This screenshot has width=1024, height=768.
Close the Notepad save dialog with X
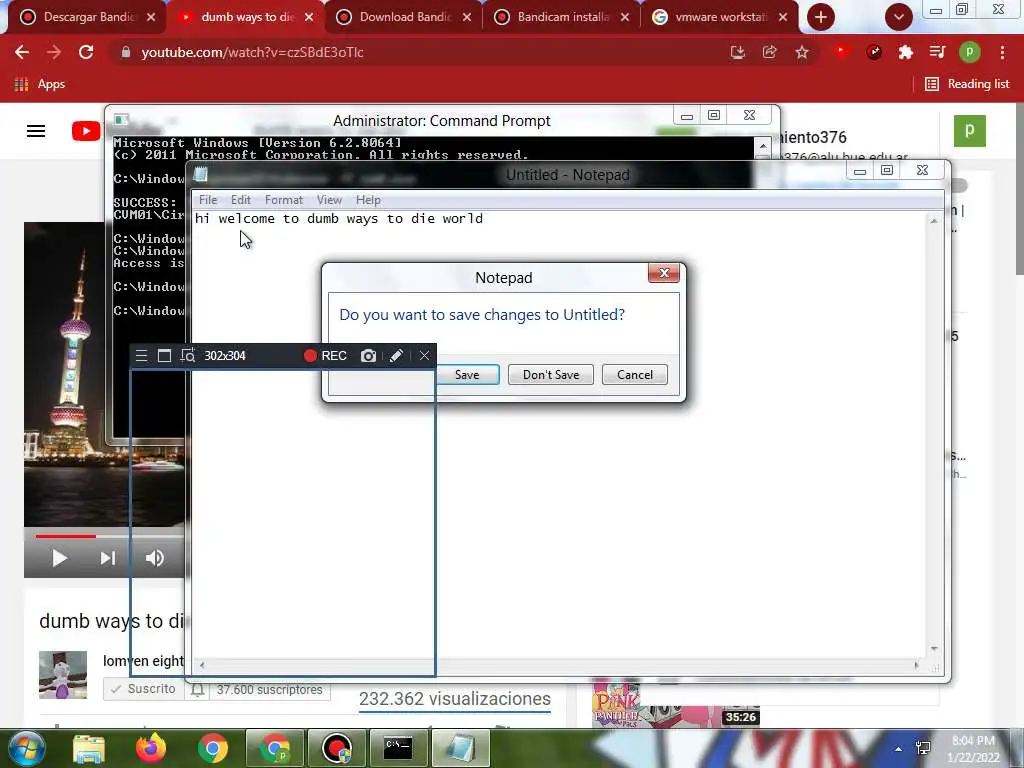point(664,273)
